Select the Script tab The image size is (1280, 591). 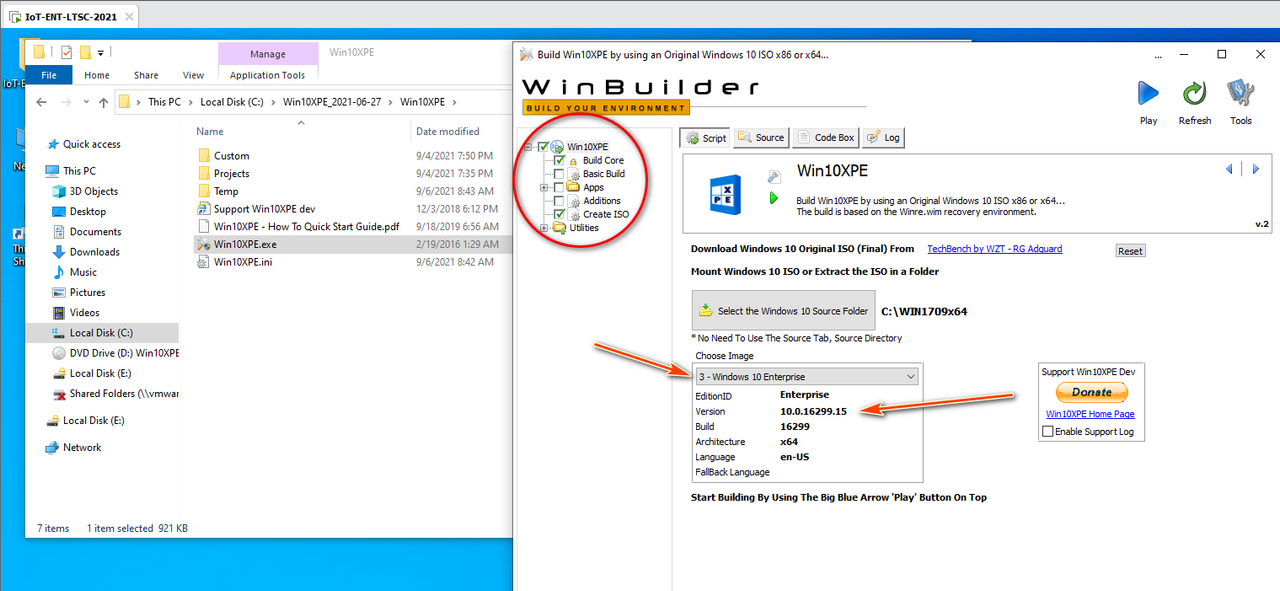coord(705,138)
